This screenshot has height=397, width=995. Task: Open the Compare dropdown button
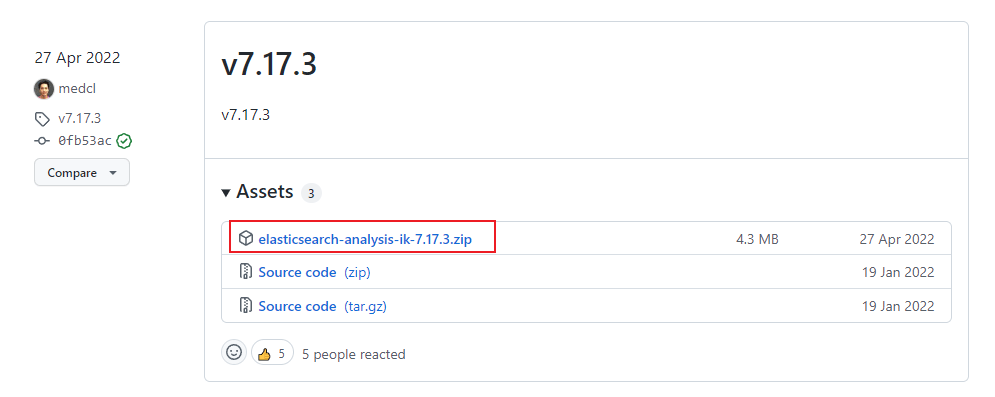tap(82, 172)
